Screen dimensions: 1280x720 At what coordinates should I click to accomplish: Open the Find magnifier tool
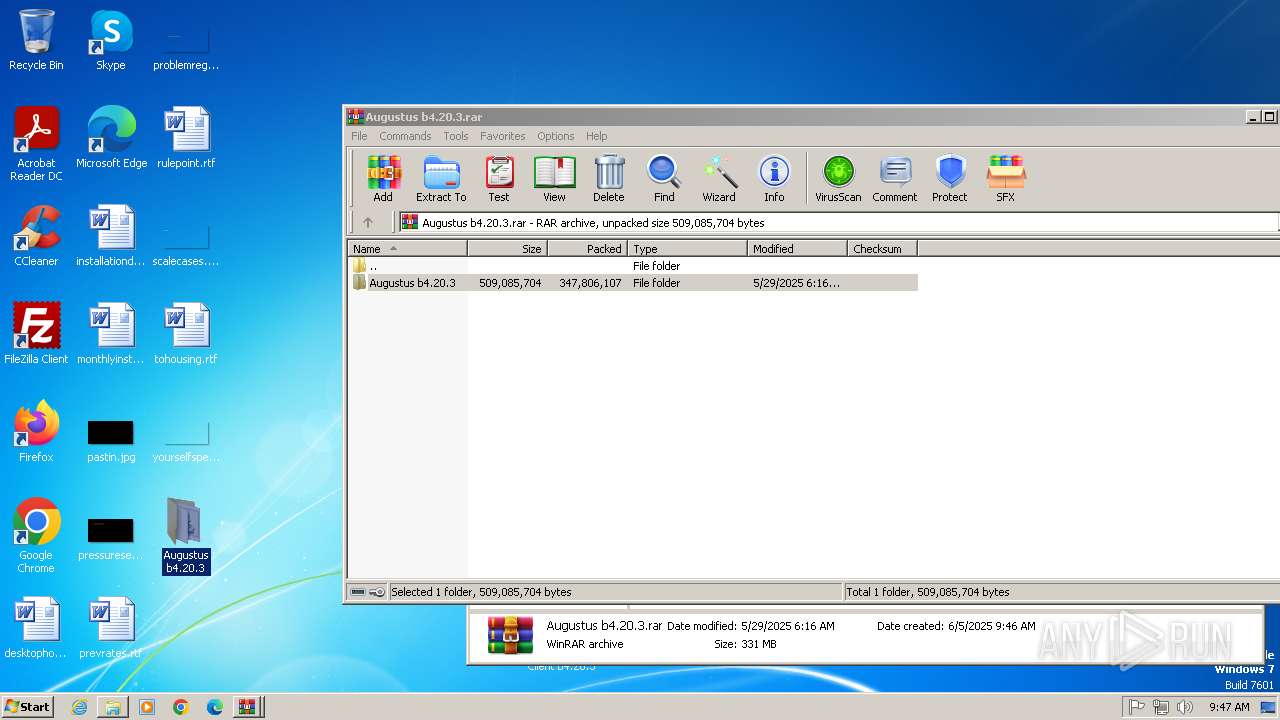pyautogui.click(x=664, y=179)
